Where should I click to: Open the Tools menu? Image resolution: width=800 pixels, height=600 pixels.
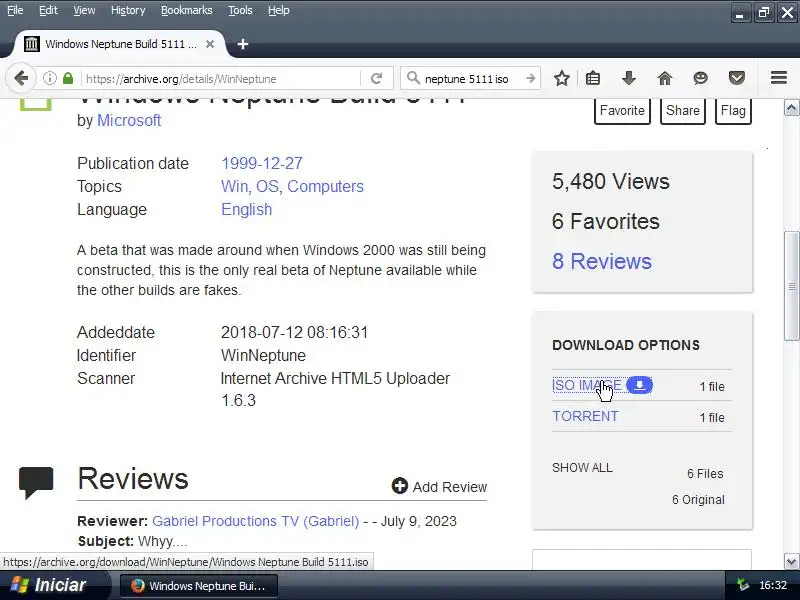pos(240,10)
